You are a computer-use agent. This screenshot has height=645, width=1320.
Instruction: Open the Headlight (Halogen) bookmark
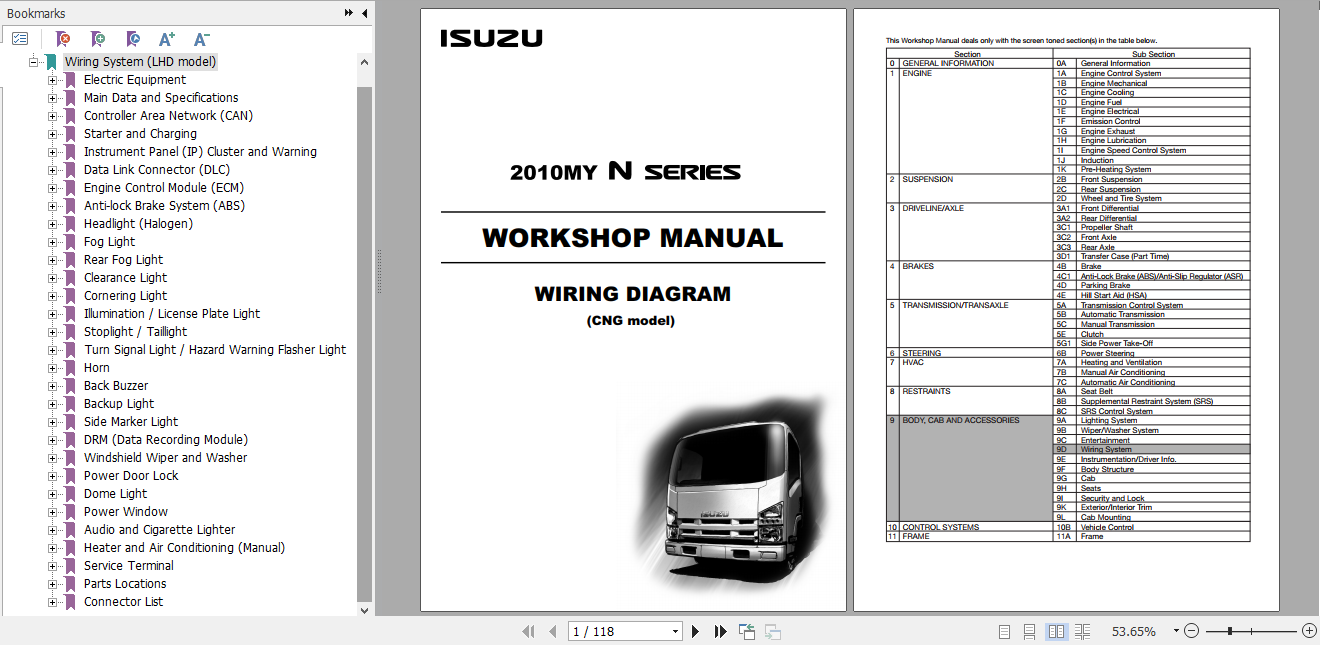click(x=138, y=224)
